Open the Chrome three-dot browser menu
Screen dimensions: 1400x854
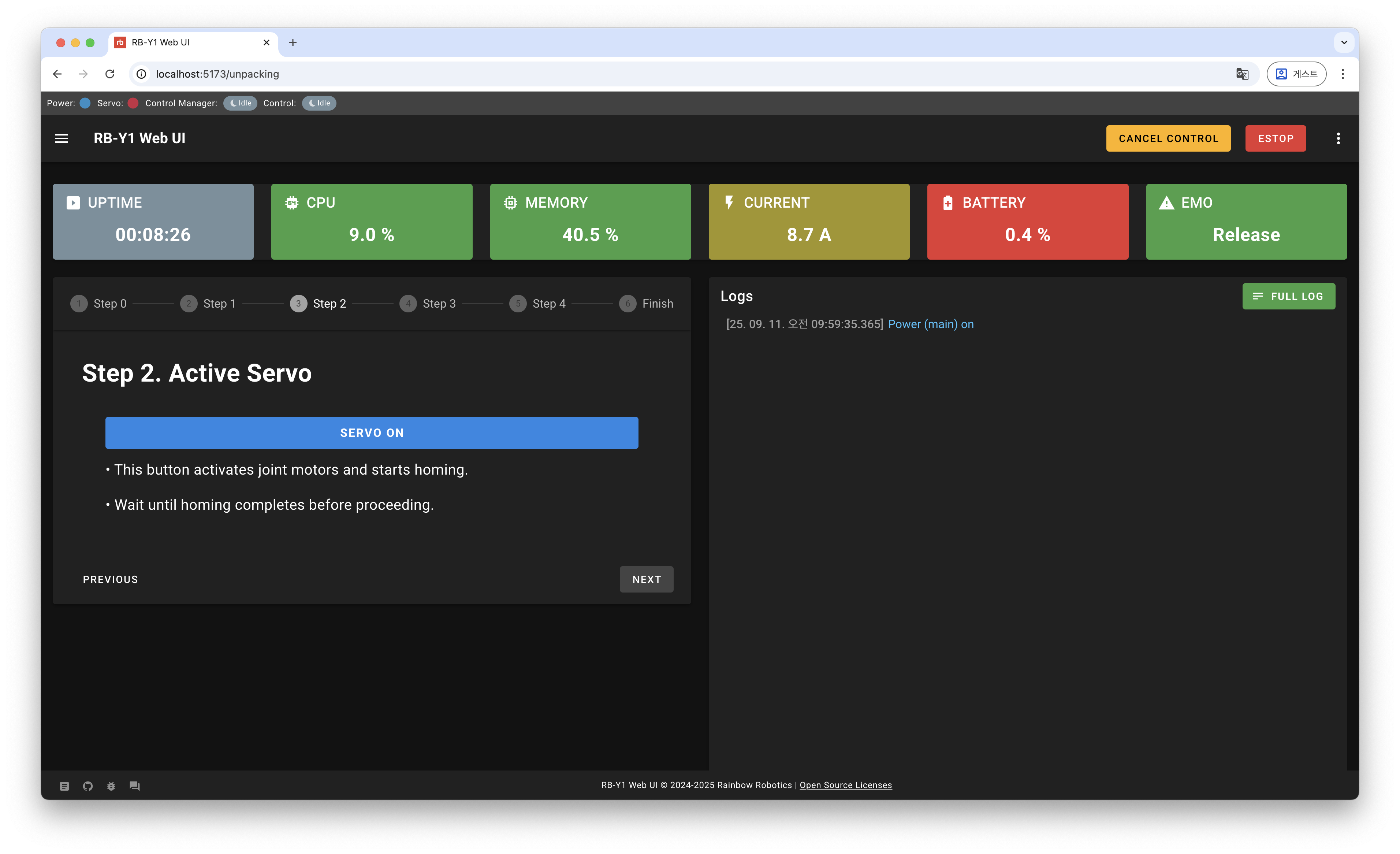[1343, 74]
